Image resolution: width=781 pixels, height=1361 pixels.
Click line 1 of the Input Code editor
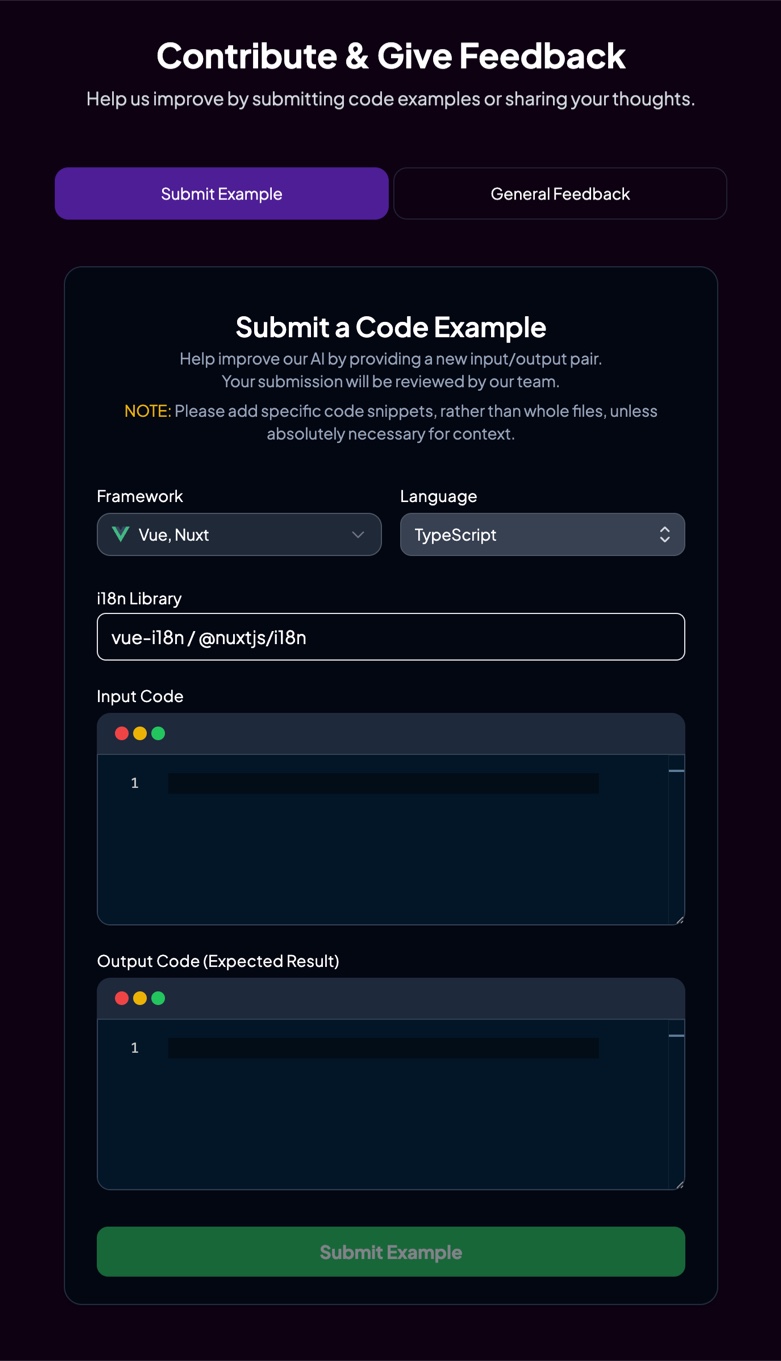coord(383,783)
